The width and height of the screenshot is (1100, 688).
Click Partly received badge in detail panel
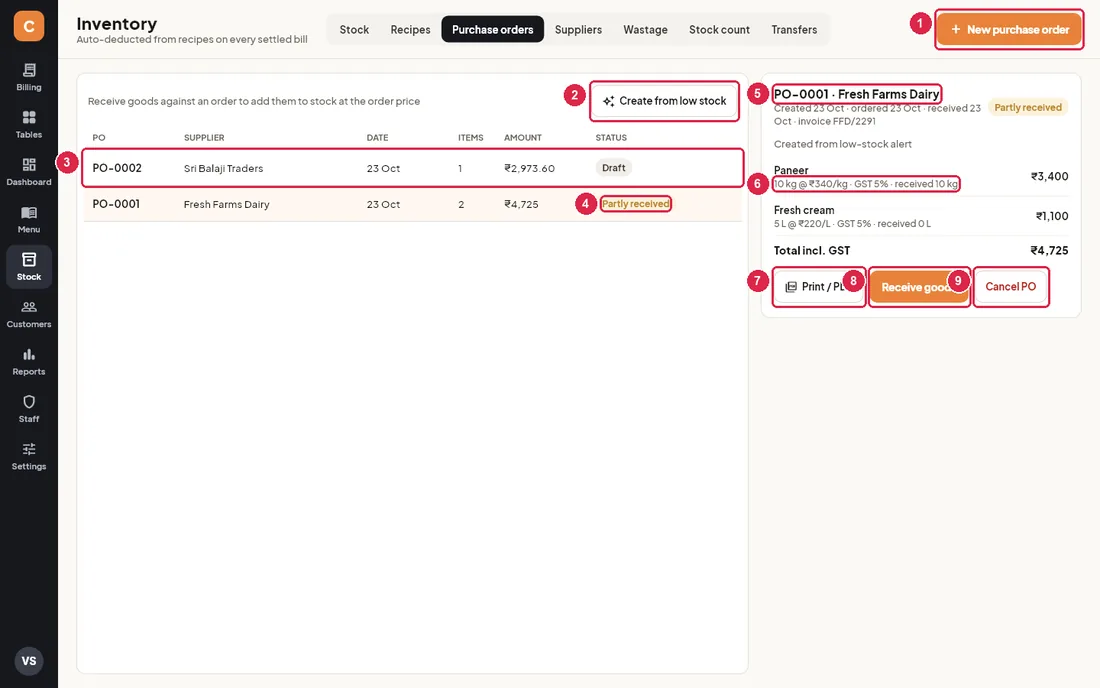pos(1028,107)
